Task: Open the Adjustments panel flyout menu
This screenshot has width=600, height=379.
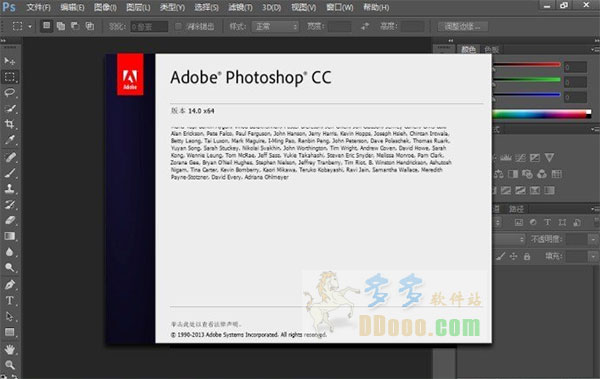Action: pyautogui.click(x=594, y=129)
